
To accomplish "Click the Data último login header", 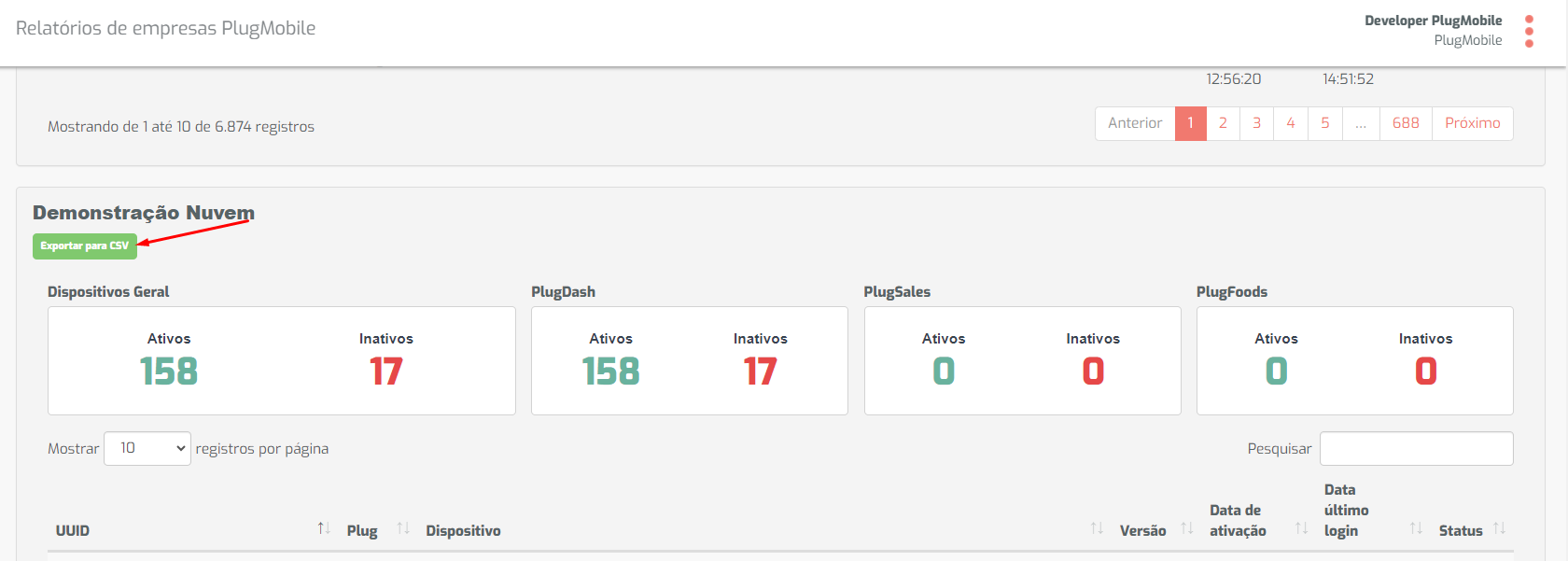I will [x=1346, y=510].
